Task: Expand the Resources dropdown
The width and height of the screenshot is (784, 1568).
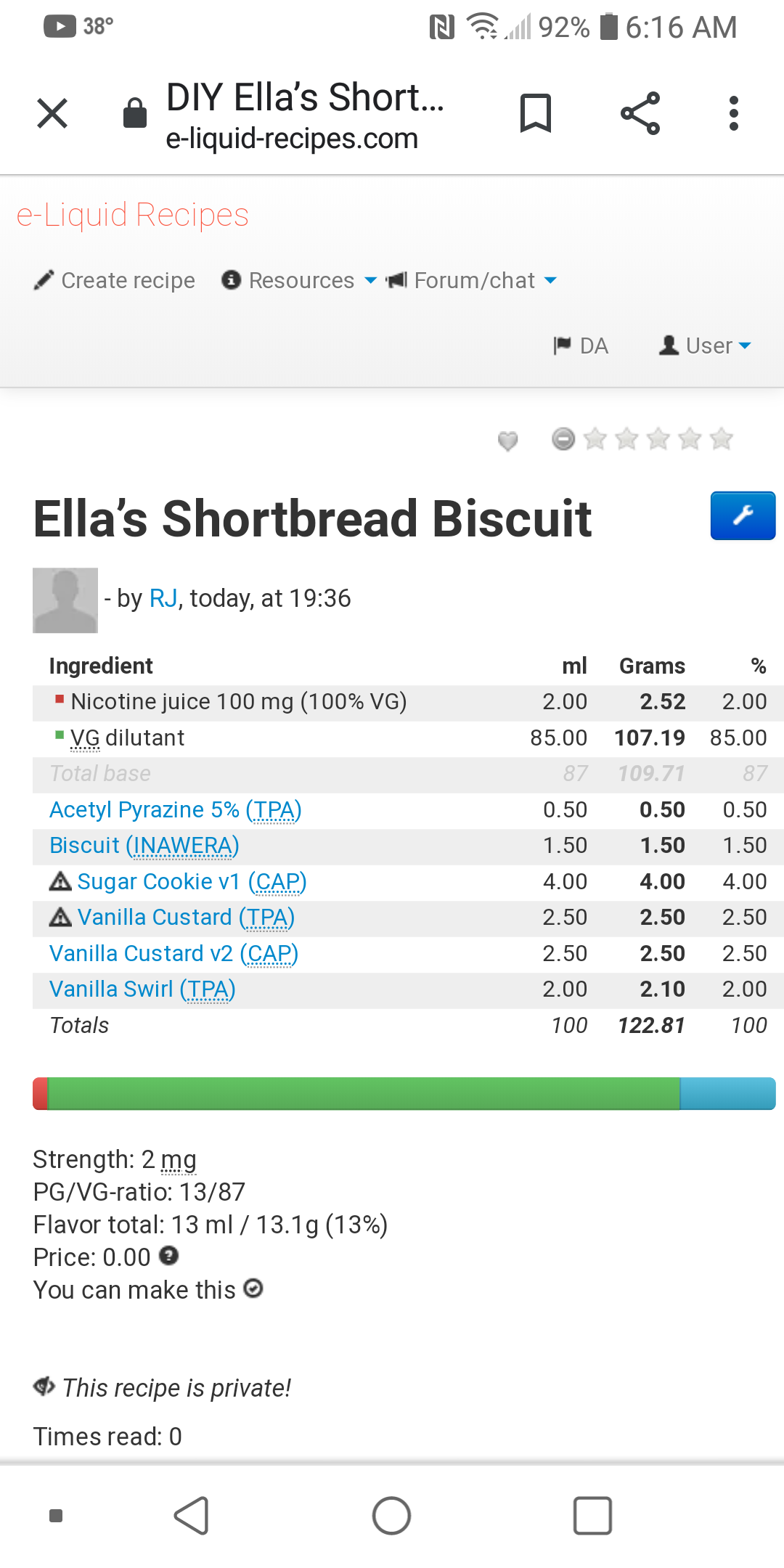Action: [x=299, y=280]
